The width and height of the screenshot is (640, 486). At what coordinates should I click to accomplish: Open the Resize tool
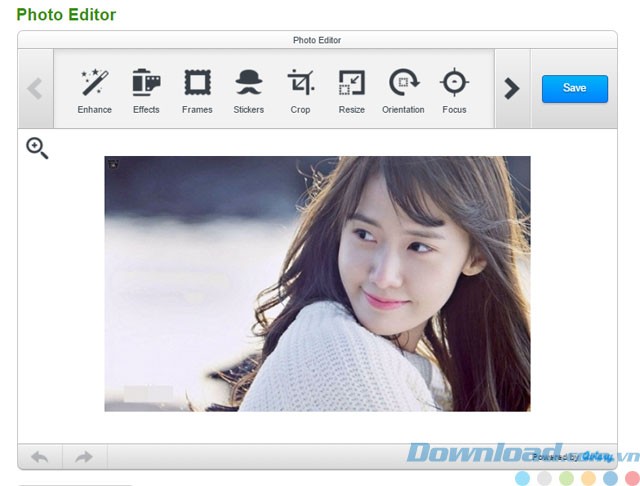pyautogui.click(x=351, y=90)
